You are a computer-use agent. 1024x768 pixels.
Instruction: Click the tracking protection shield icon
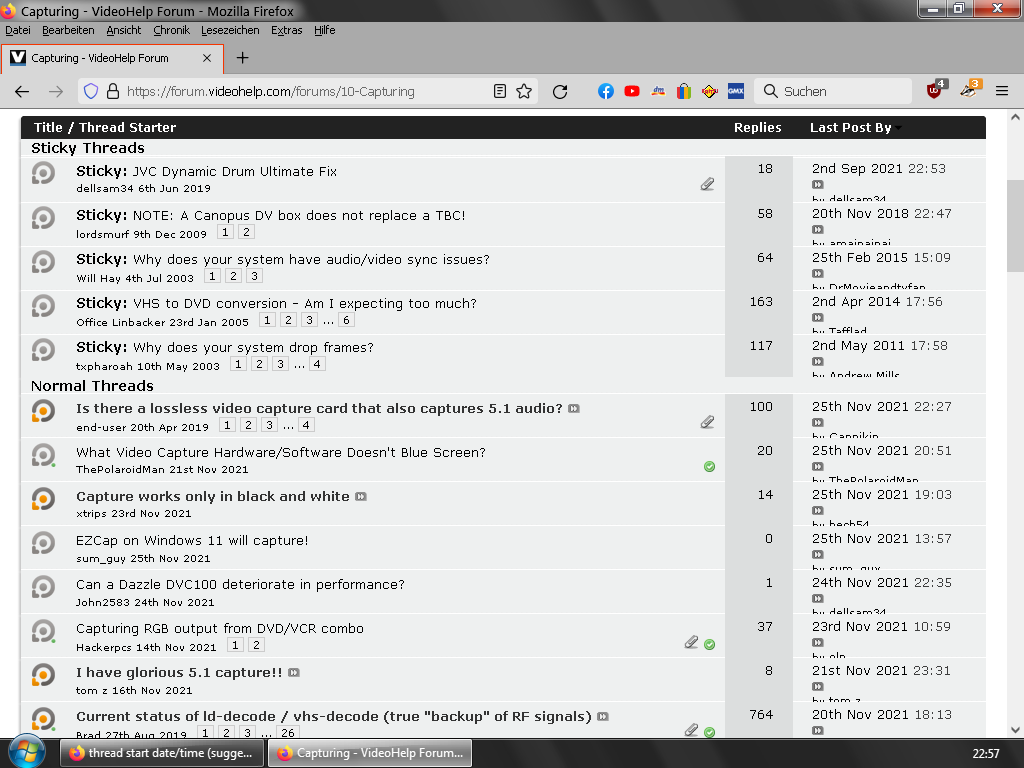[90, 91]
